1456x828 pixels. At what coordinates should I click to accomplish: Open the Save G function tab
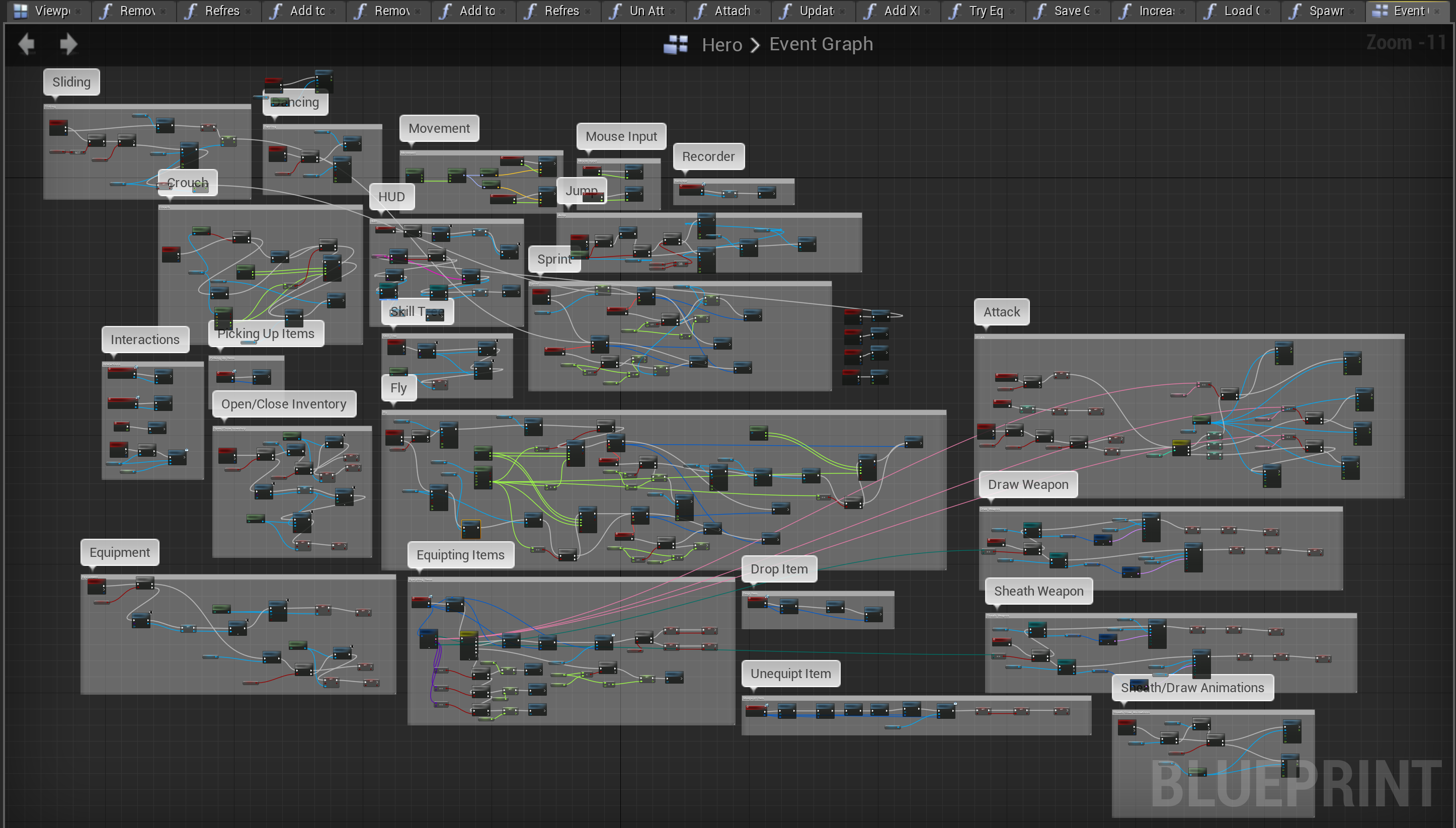tap(1068, 11)
